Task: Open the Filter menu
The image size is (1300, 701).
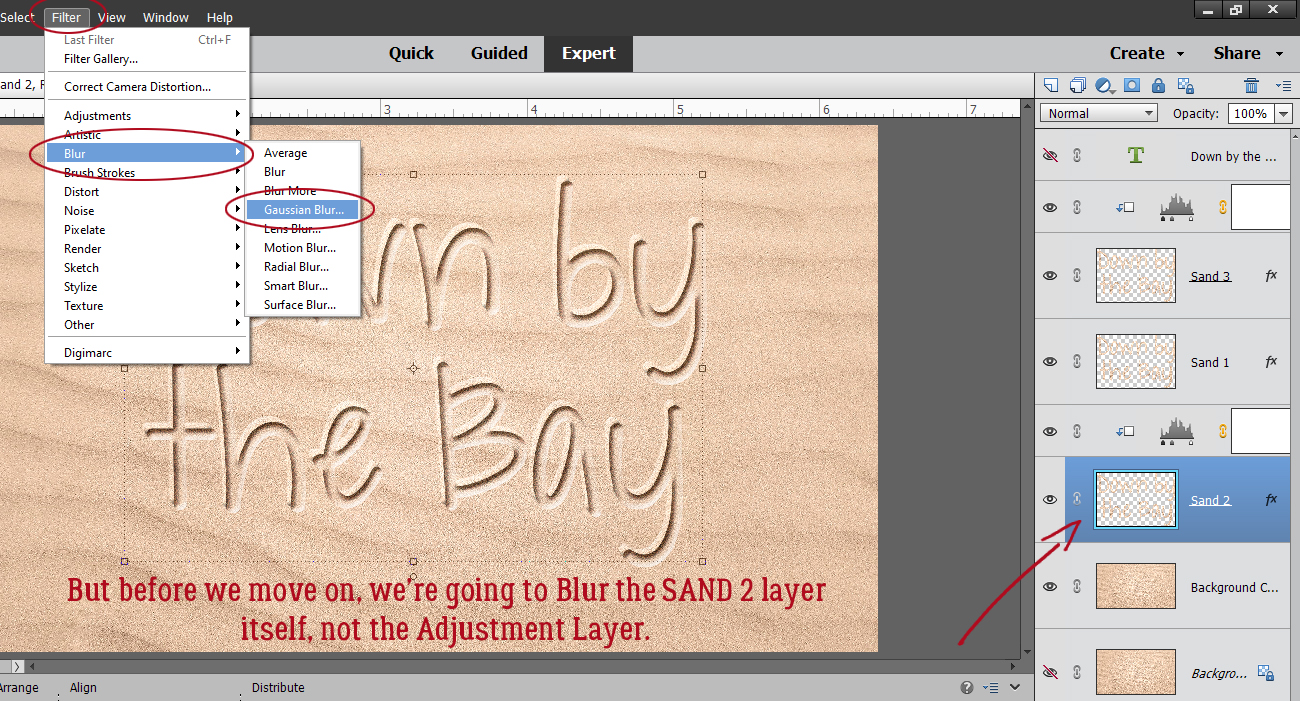Action: pyautogui.click(x=67, y=17)
